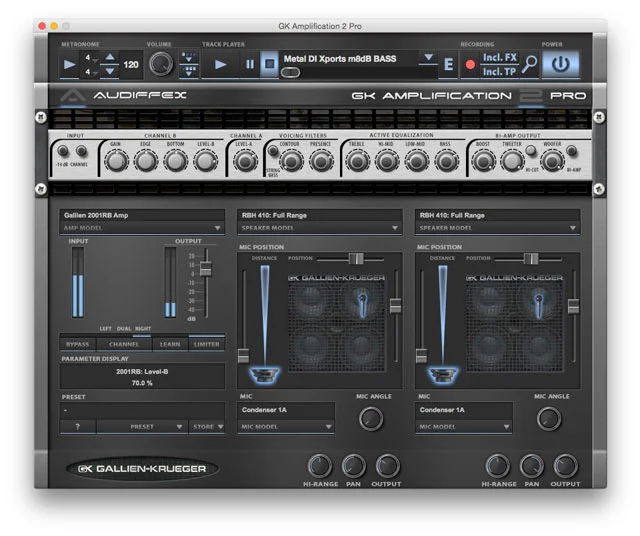The height and width of the screenshot is (536, 640).
Task: Click the right cabinet mic position slider
Action: click(531, 258)
